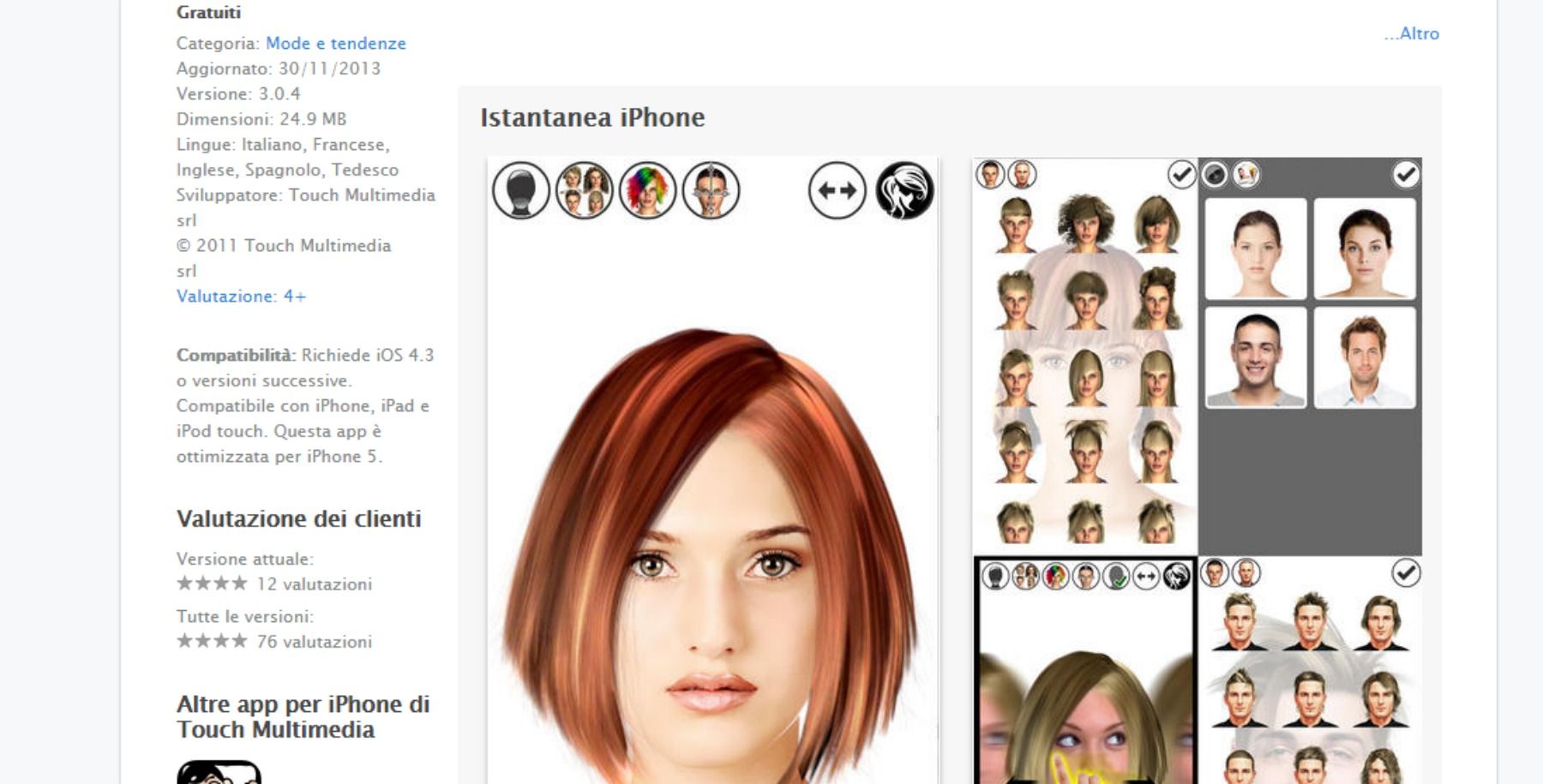Image resolution: width=1543 pixels, height=784 pixels.
Task: Open small black hairstyle icon above blonde model
Action: pos(1176,576)
